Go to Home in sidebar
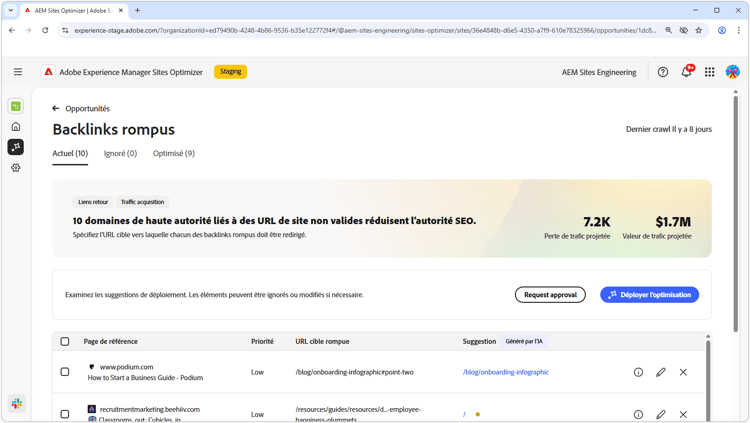 click(16, 126)
